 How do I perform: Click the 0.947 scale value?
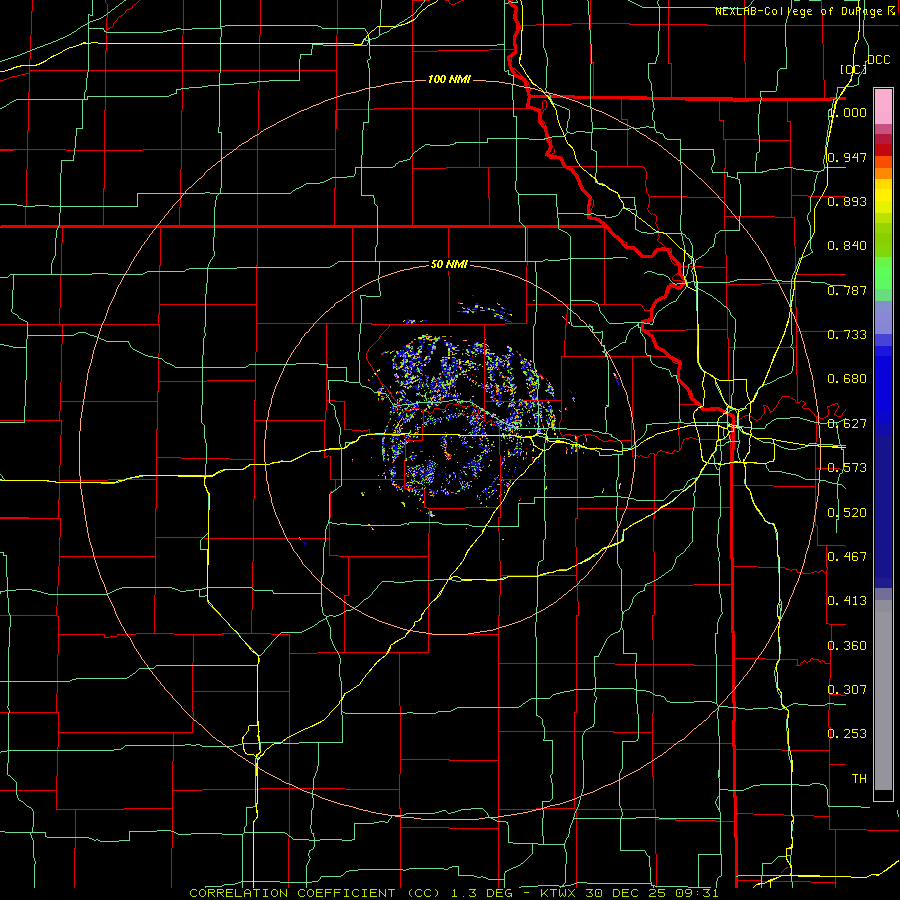[x=847, y=157]
